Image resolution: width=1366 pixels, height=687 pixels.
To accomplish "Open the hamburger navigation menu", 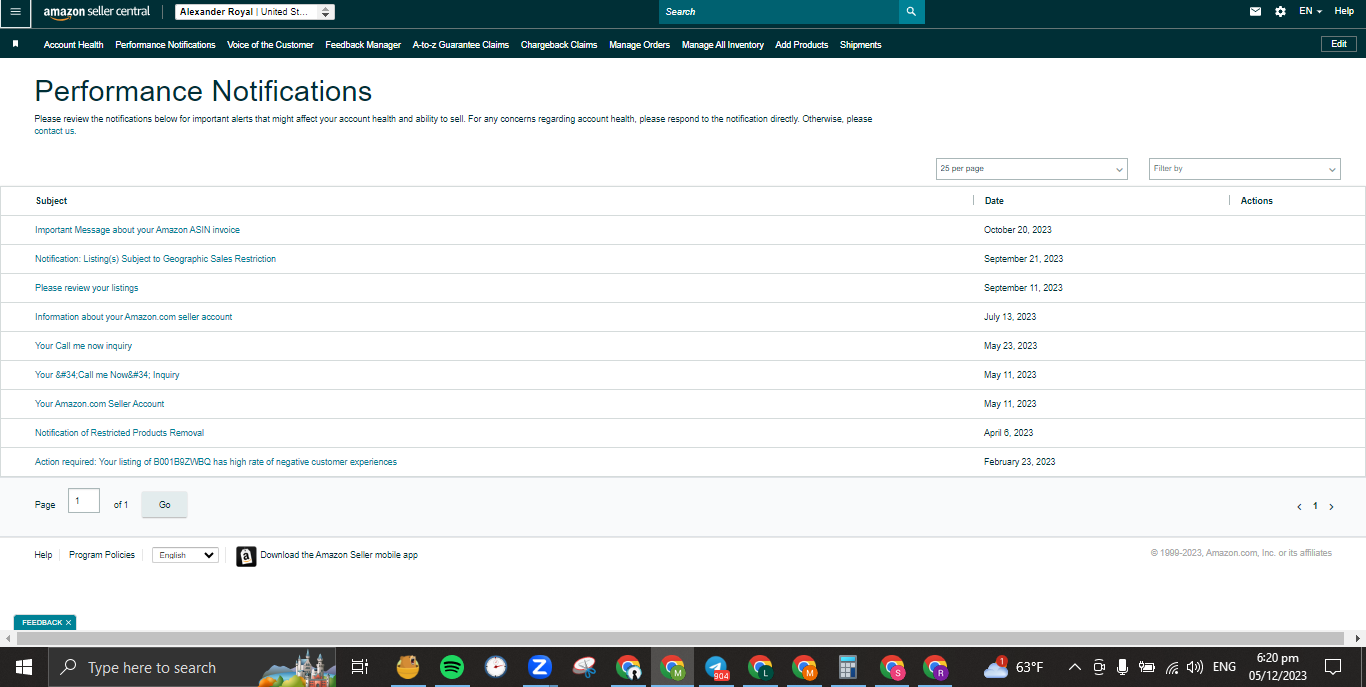I will (x=15, y=12).
